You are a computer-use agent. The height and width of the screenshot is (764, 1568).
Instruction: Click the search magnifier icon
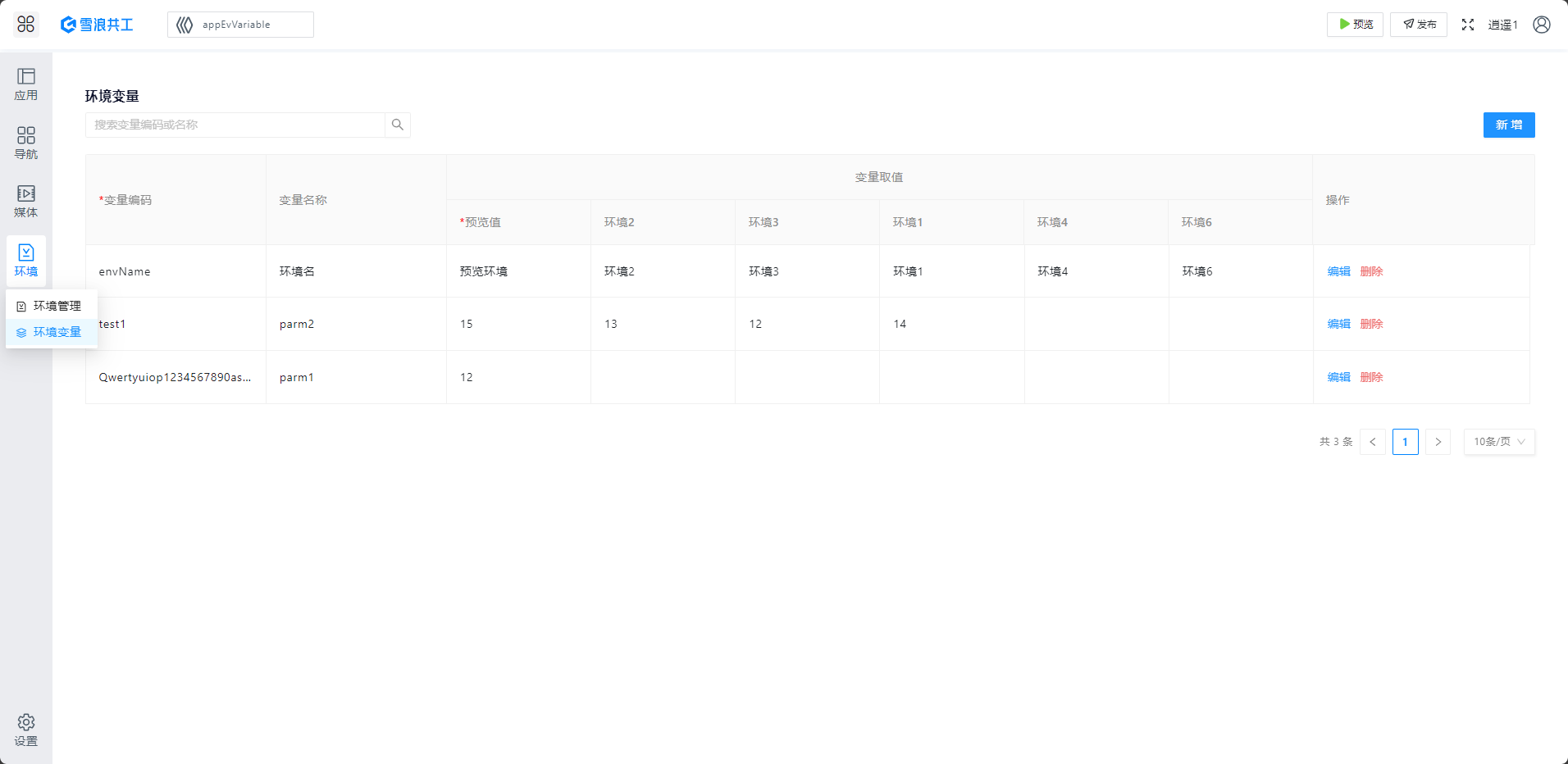coord(398,125)
